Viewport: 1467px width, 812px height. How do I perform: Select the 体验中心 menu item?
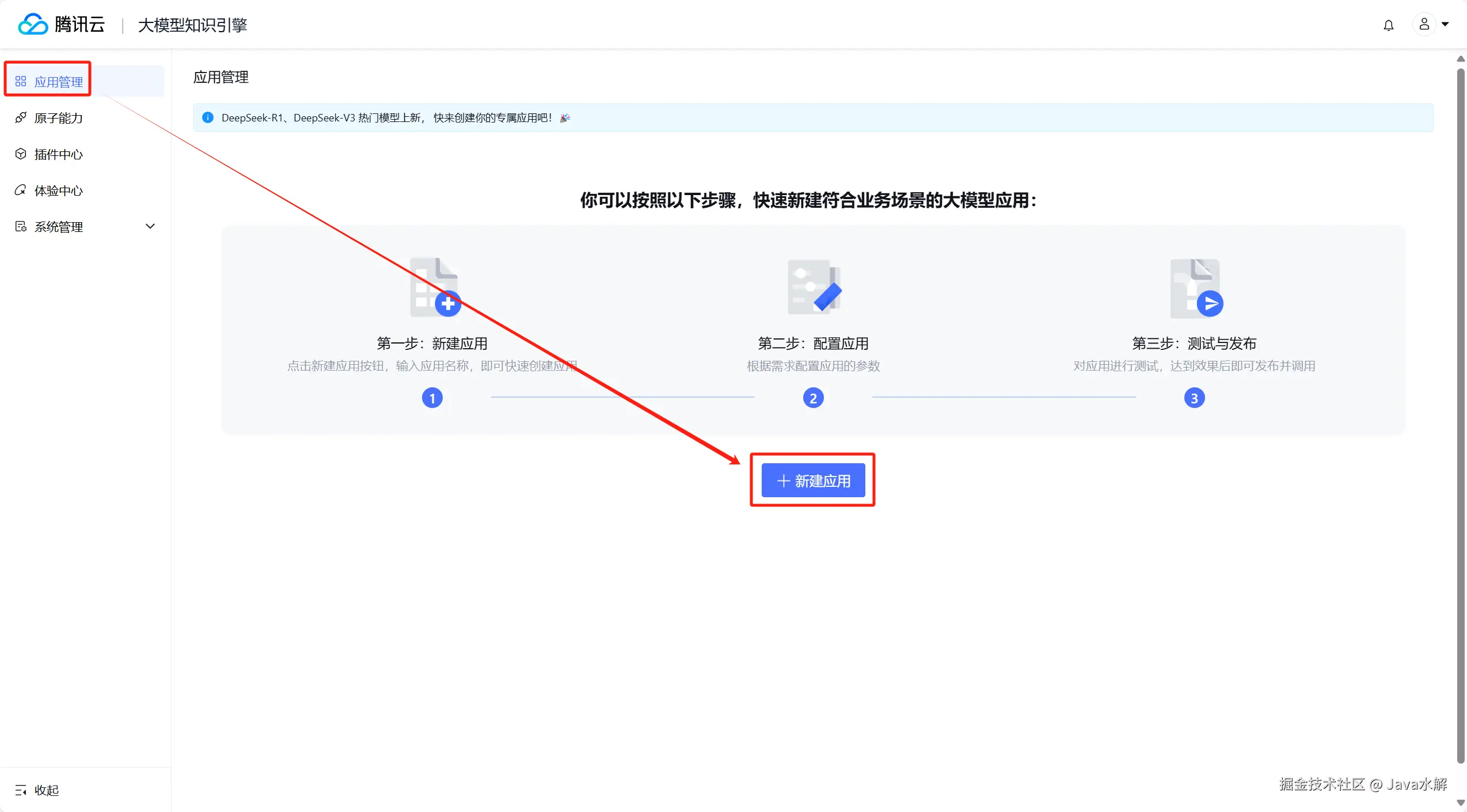tap(58, 190)
